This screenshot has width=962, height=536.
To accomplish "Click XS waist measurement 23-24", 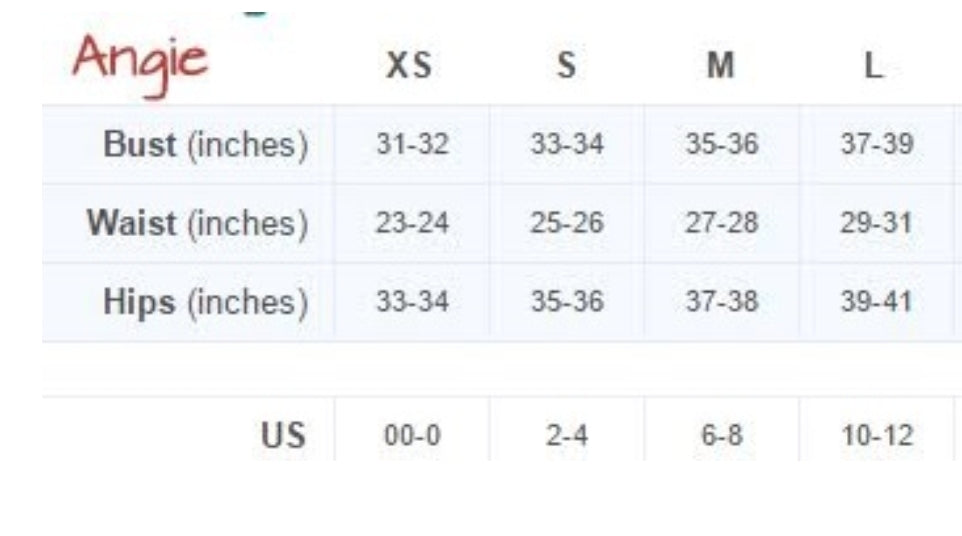I will coord(412,222).
